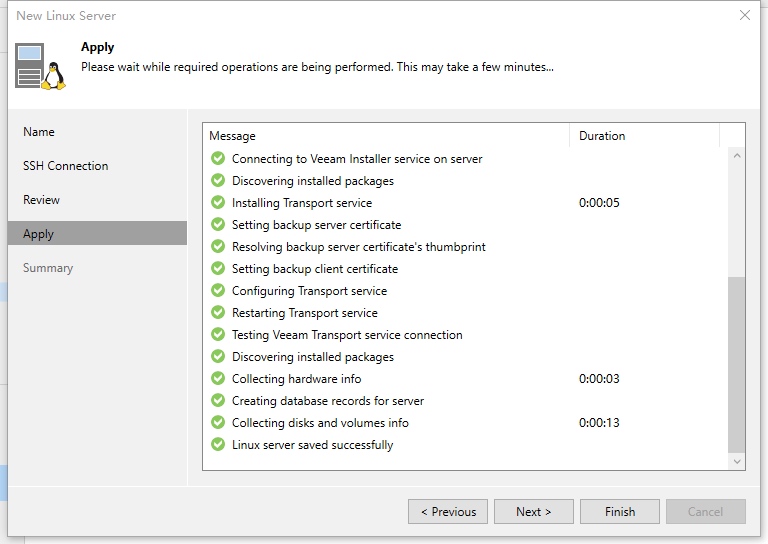Click the success icon for Linux server saved successfully
The height and width of the screenshot is (544, 768).
point(218,445)
